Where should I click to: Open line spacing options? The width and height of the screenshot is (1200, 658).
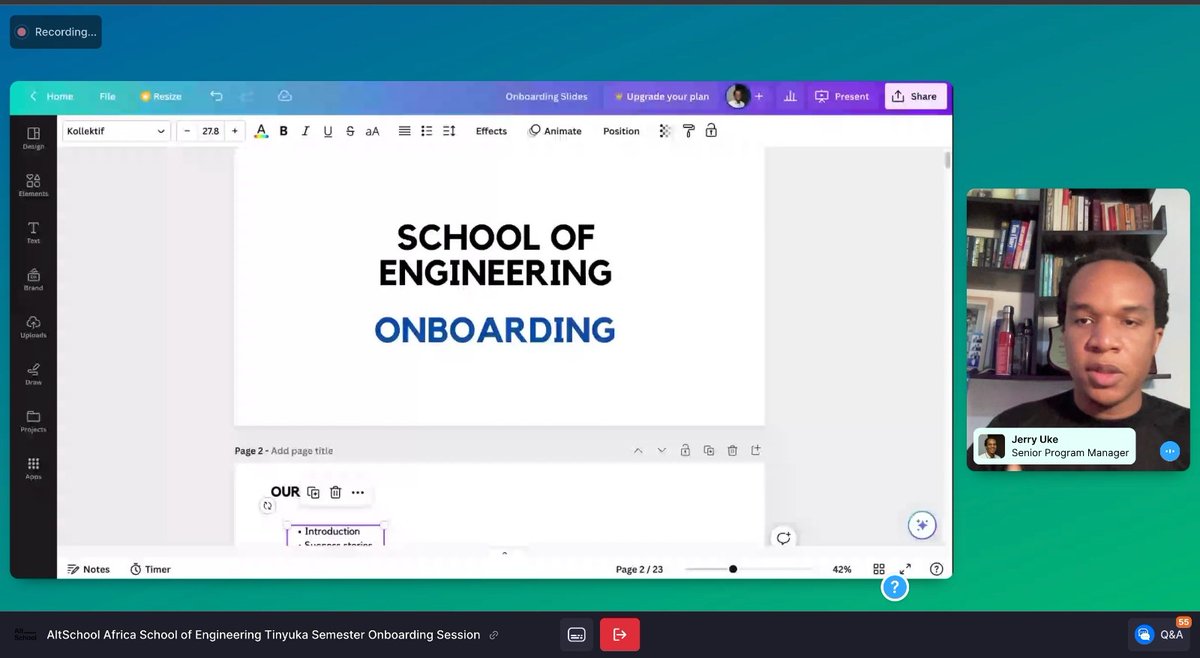pos(449,131)
